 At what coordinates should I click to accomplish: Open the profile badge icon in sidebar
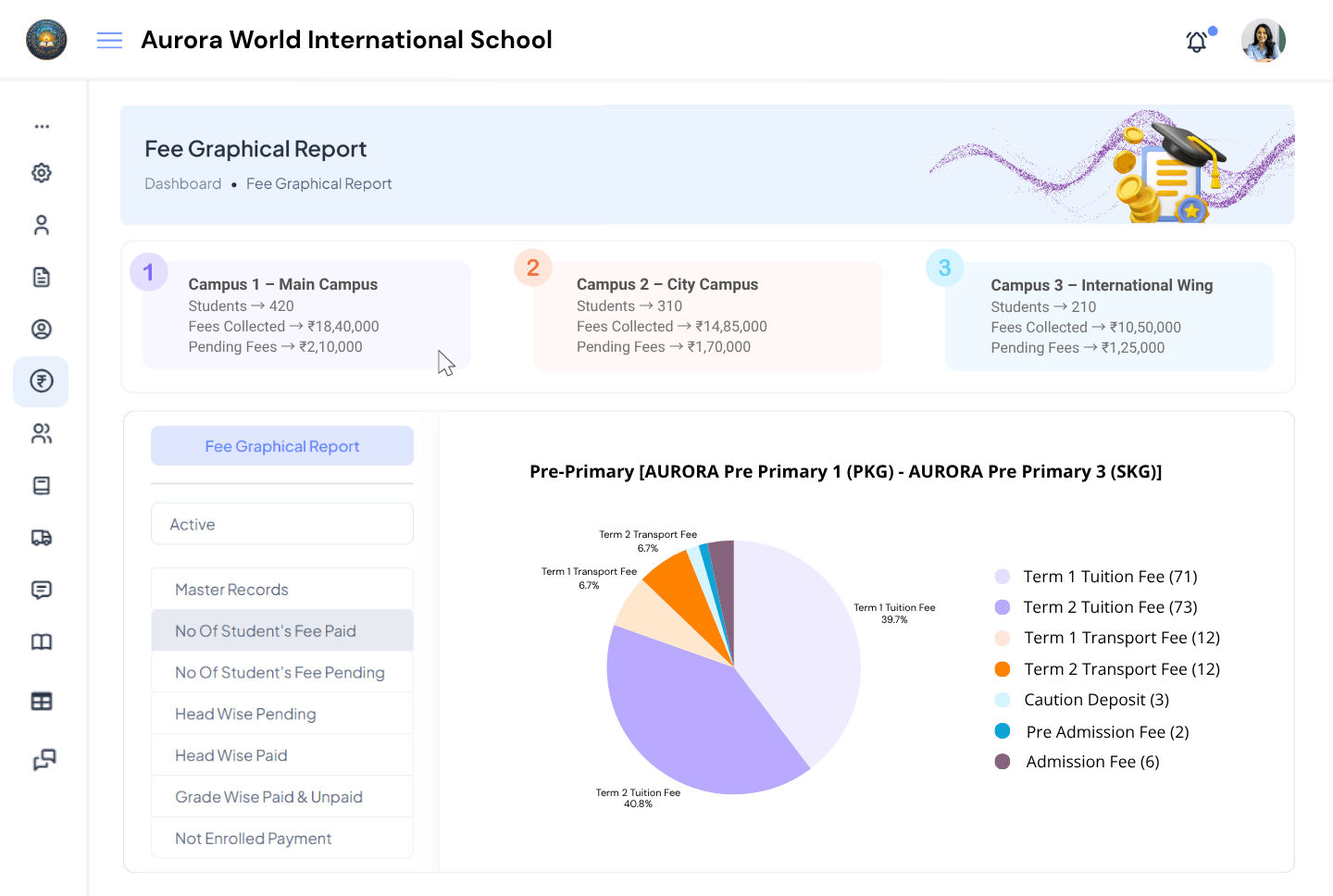tap(41, 329)
